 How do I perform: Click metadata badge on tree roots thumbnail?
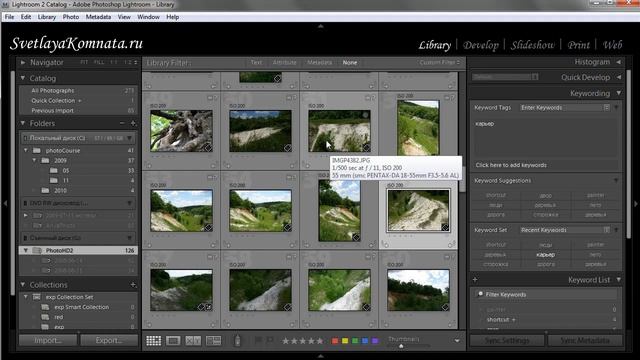[208, 148]
